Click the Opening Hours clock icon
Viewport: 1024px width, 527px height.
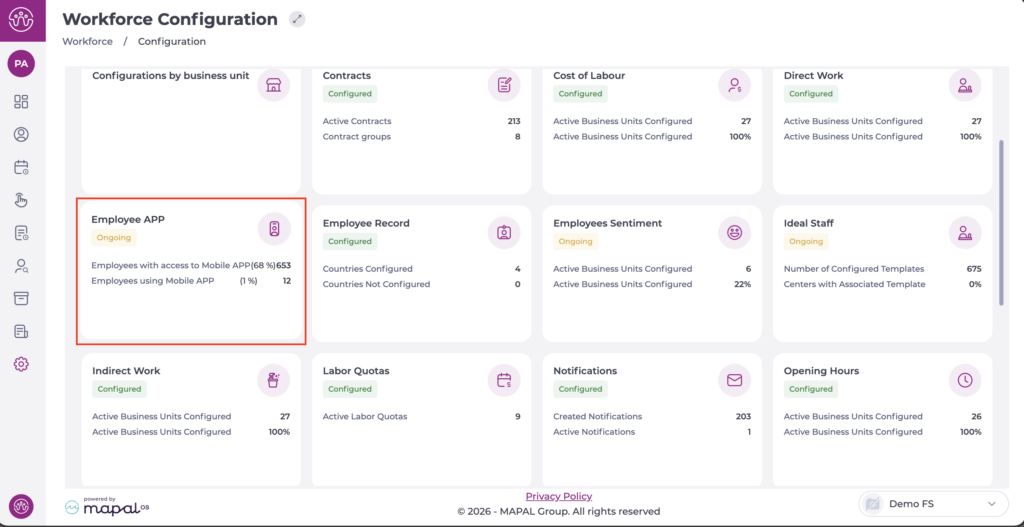[x=964, y=380]
